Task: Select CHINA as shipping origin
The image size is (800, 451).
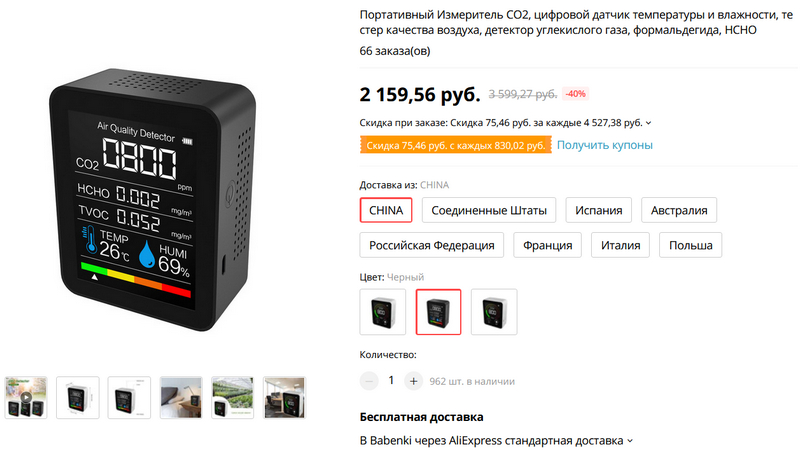Action: [x=386, y=210]
